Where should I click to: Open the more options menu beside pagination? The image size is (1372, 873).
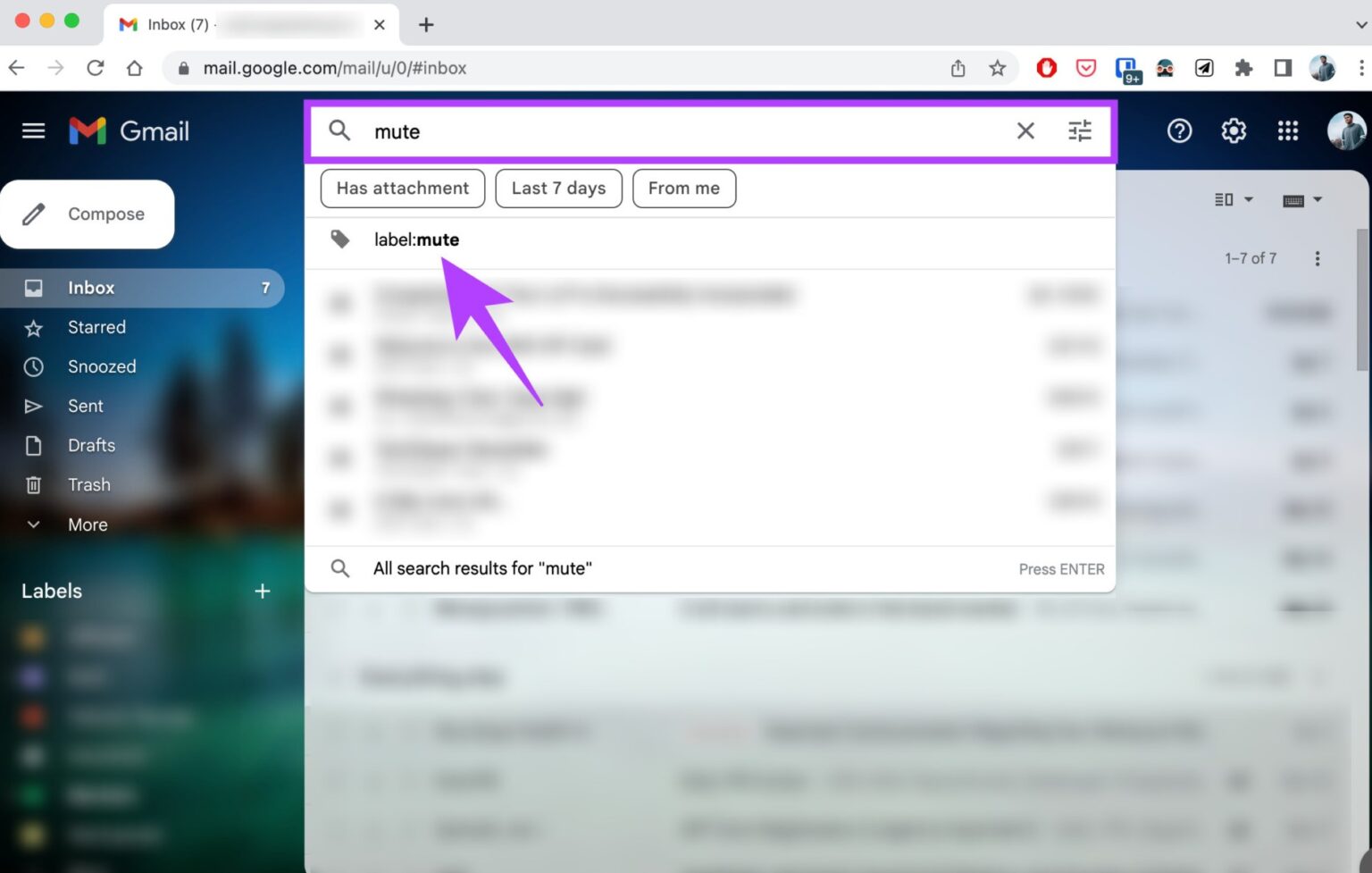(1318, 257)
